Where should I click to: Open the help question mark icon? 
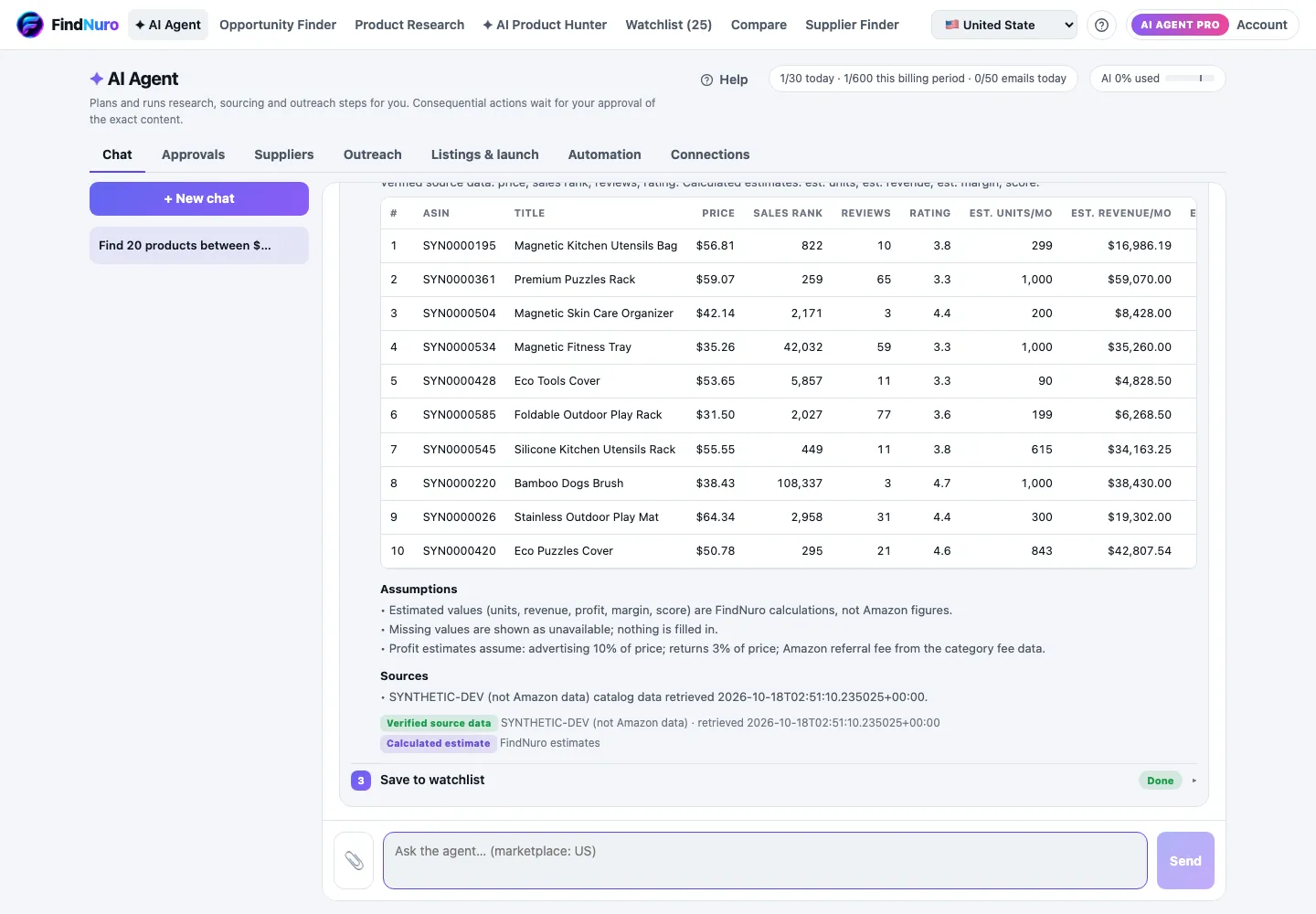pos(1102,25)
